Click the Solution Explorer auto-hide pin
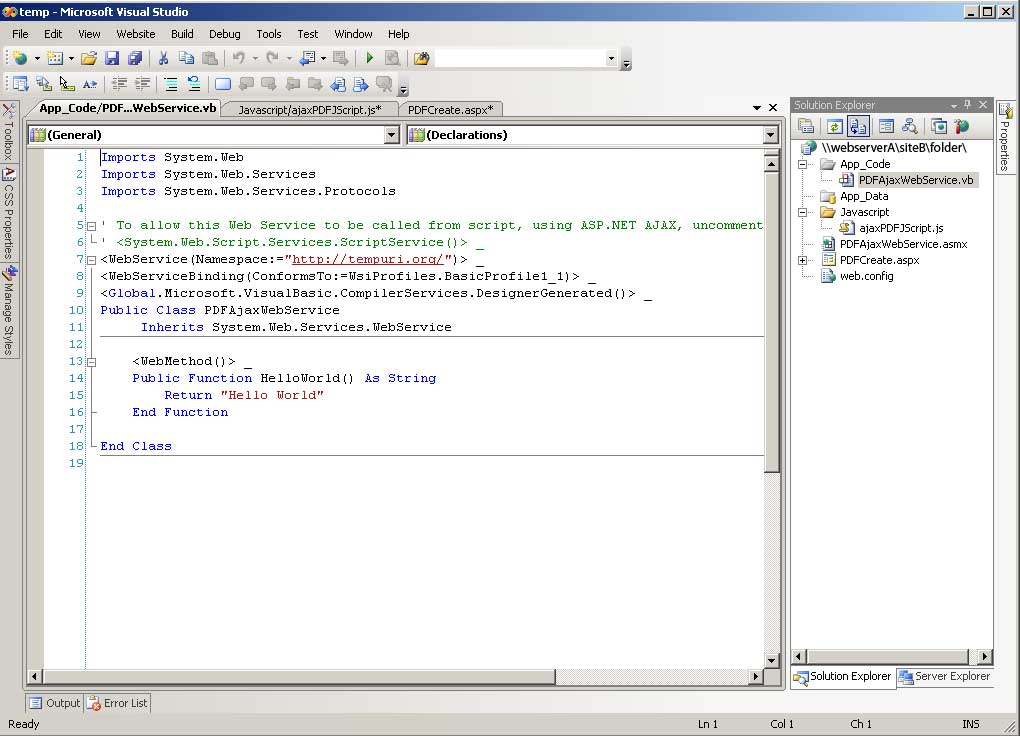Screen dimensions: 1020x736 click(968, 105)
